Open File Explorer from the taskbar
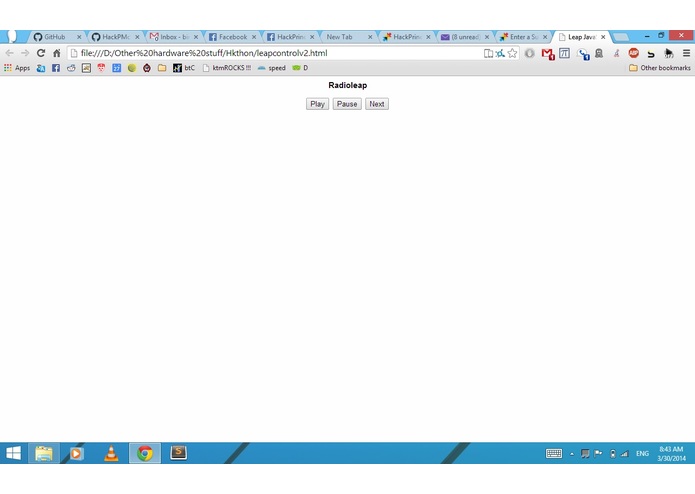 click(x=44, y=453)
